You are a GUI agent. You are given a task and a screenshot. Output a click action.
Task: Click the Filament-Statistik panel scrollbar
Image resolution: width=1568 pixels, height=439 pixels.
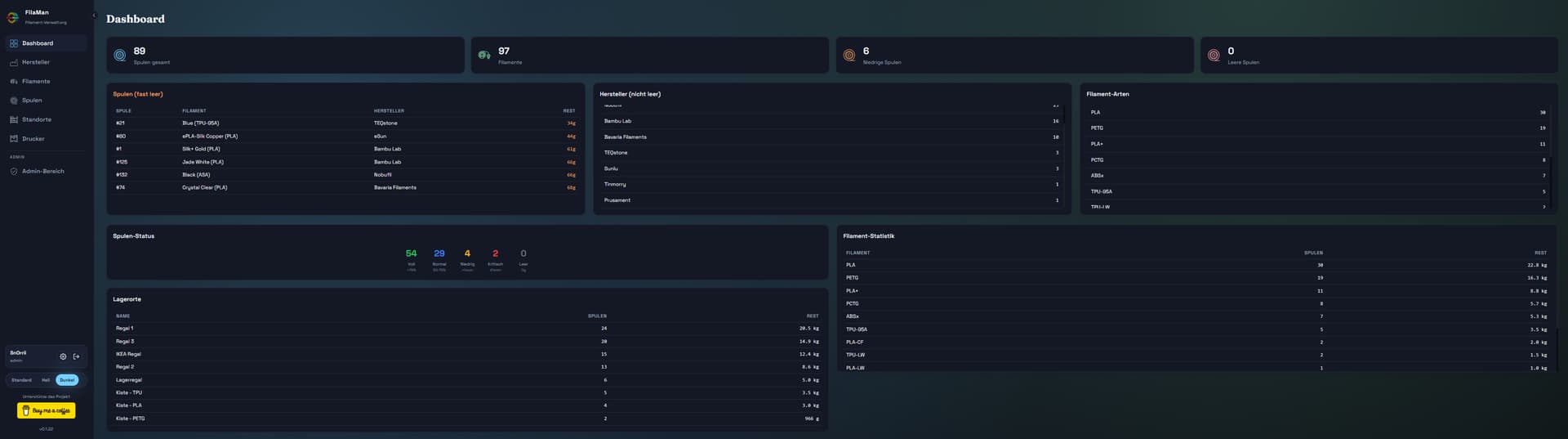click(x=1557, y=350)
